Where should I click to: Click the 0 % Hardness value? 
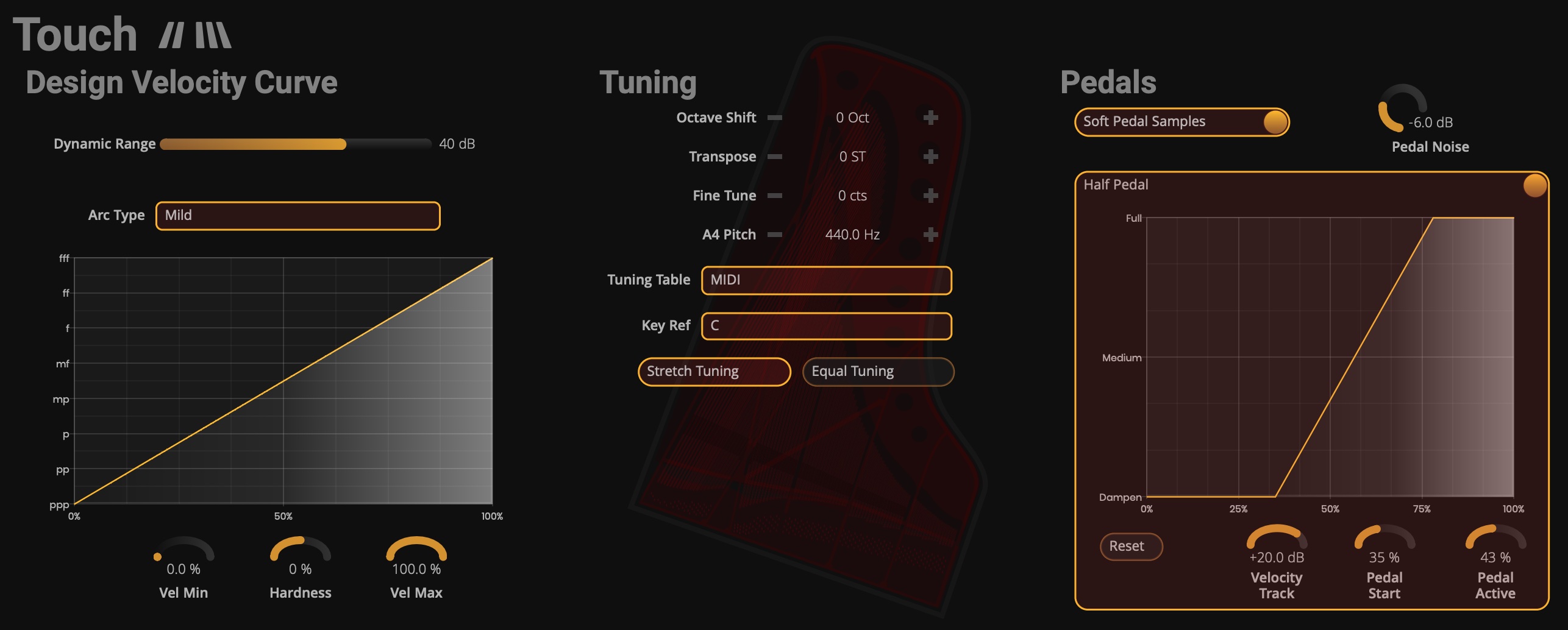pos(300,569)
